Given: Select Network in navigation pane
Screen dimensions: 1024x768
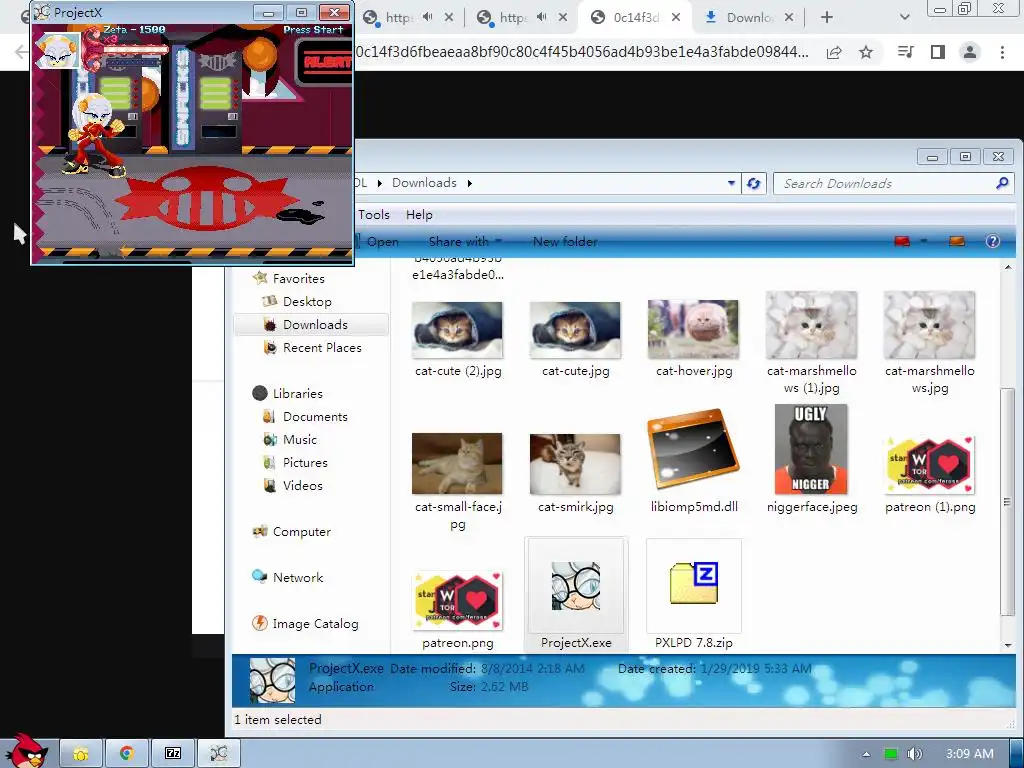Looking at the screenshot, I should coord(298,577).
